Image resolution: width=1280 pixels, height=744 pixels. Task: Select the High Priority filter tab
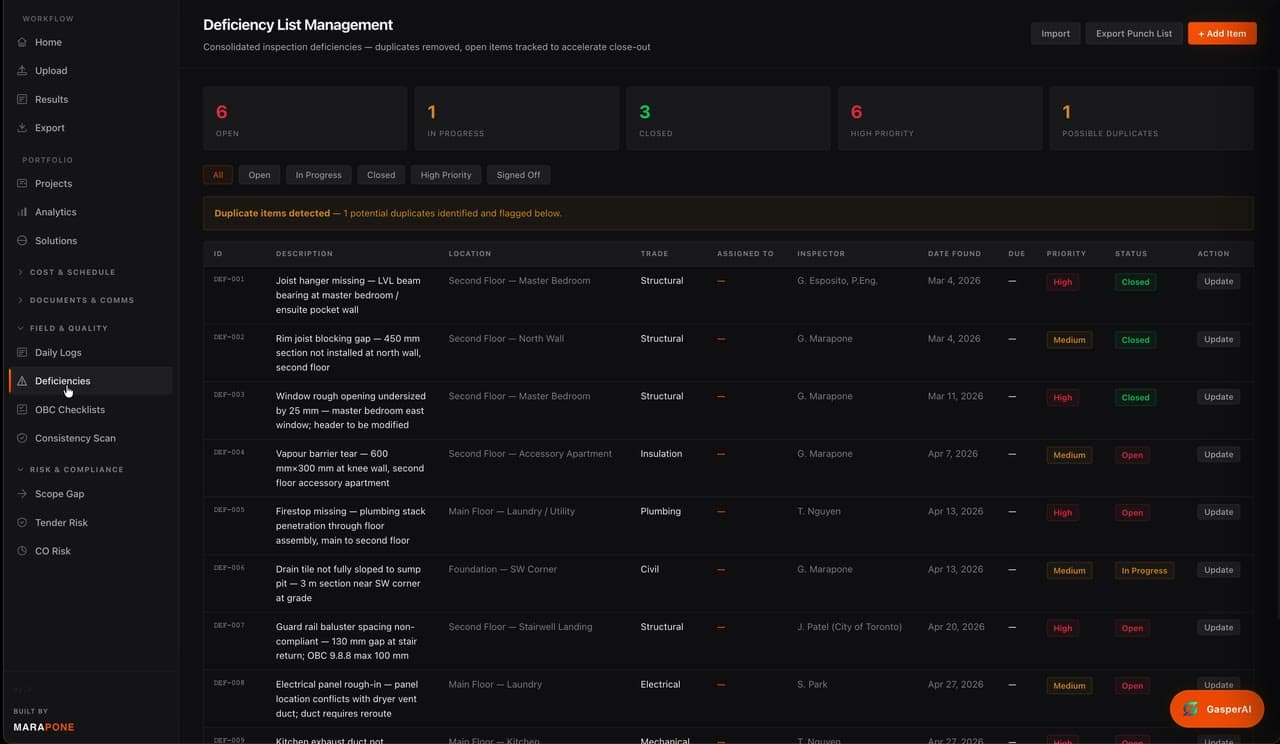(446, 175)
